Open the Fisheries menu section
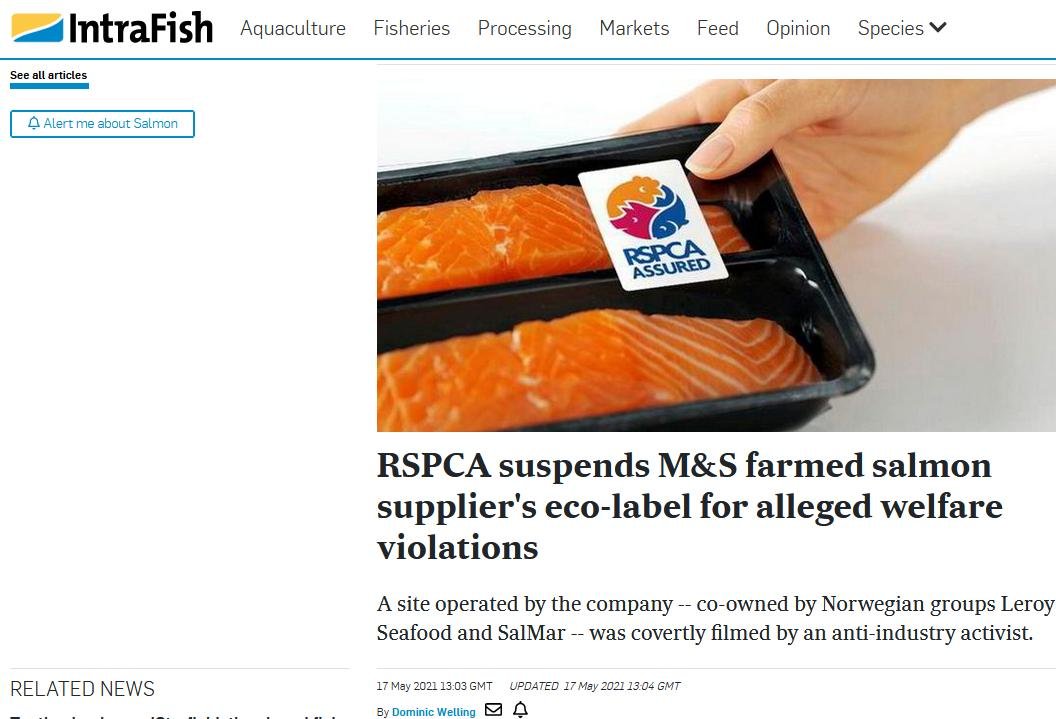 [x=411, y=28]
